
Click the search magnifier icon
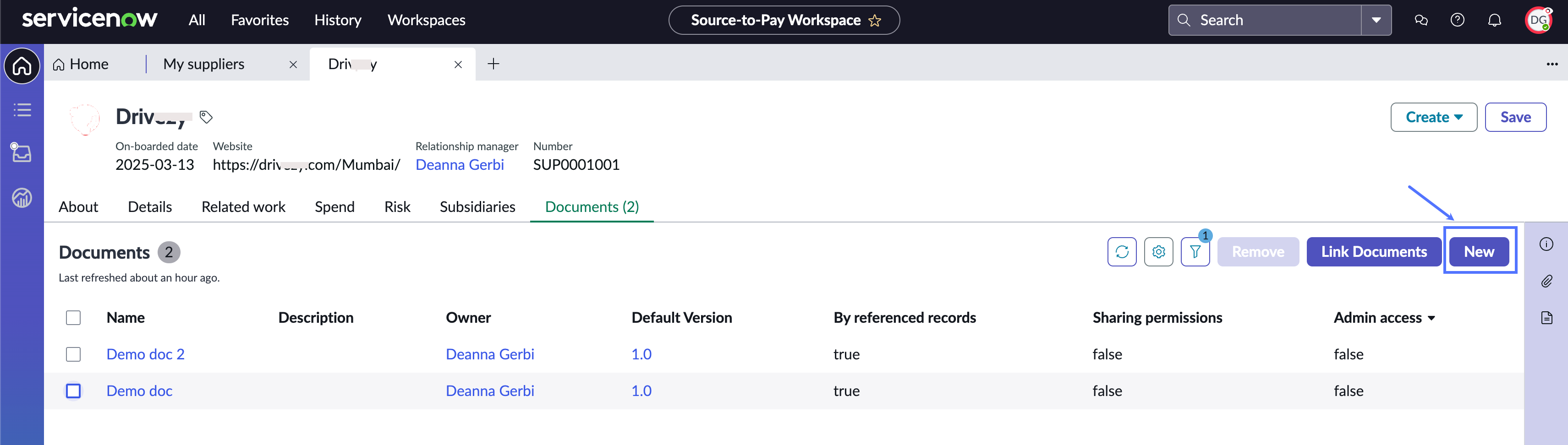click(1184, 20)
